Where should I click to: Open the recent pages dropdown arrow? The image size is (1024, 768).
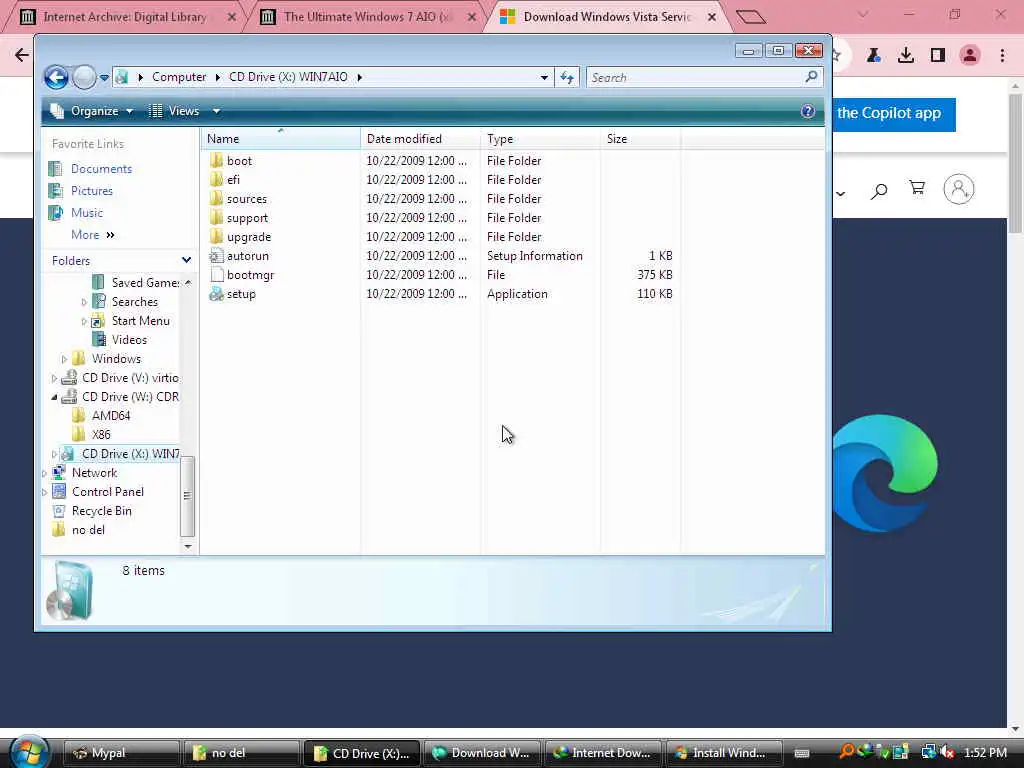coord(104,78)
